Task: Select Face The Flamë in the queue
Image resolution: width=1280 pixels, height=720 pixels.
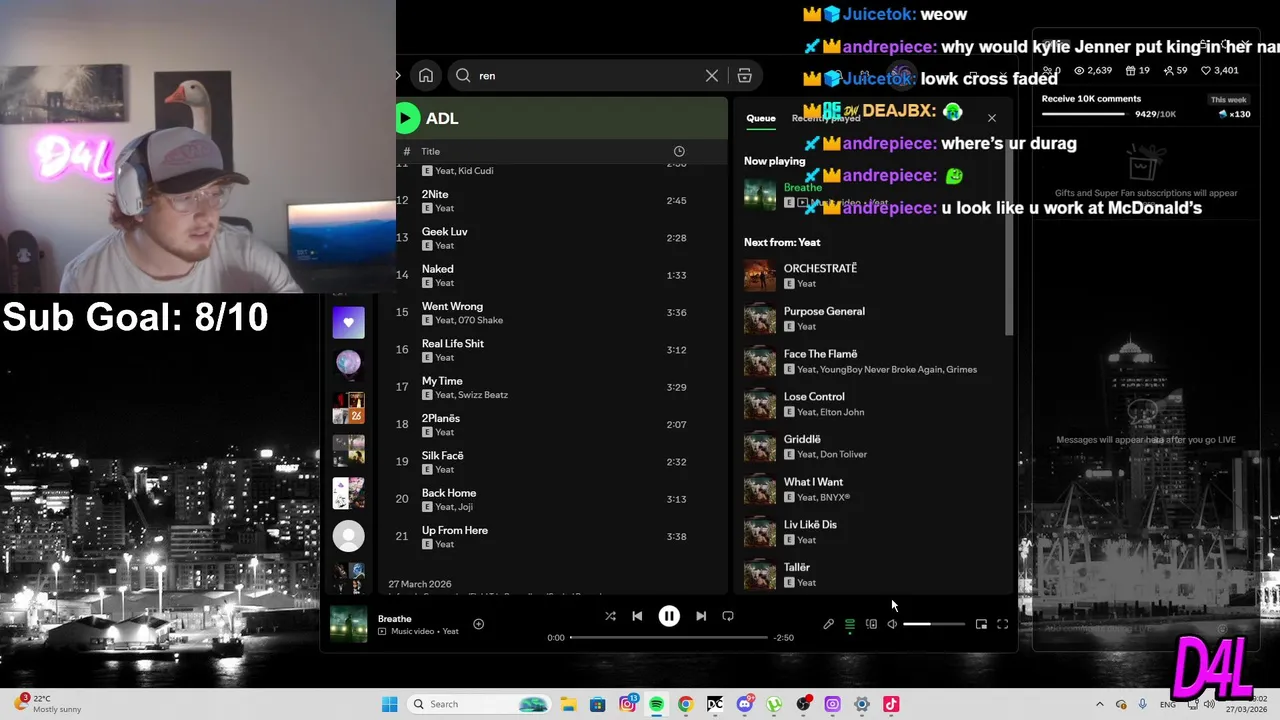Action: click(x=875, y=361)
